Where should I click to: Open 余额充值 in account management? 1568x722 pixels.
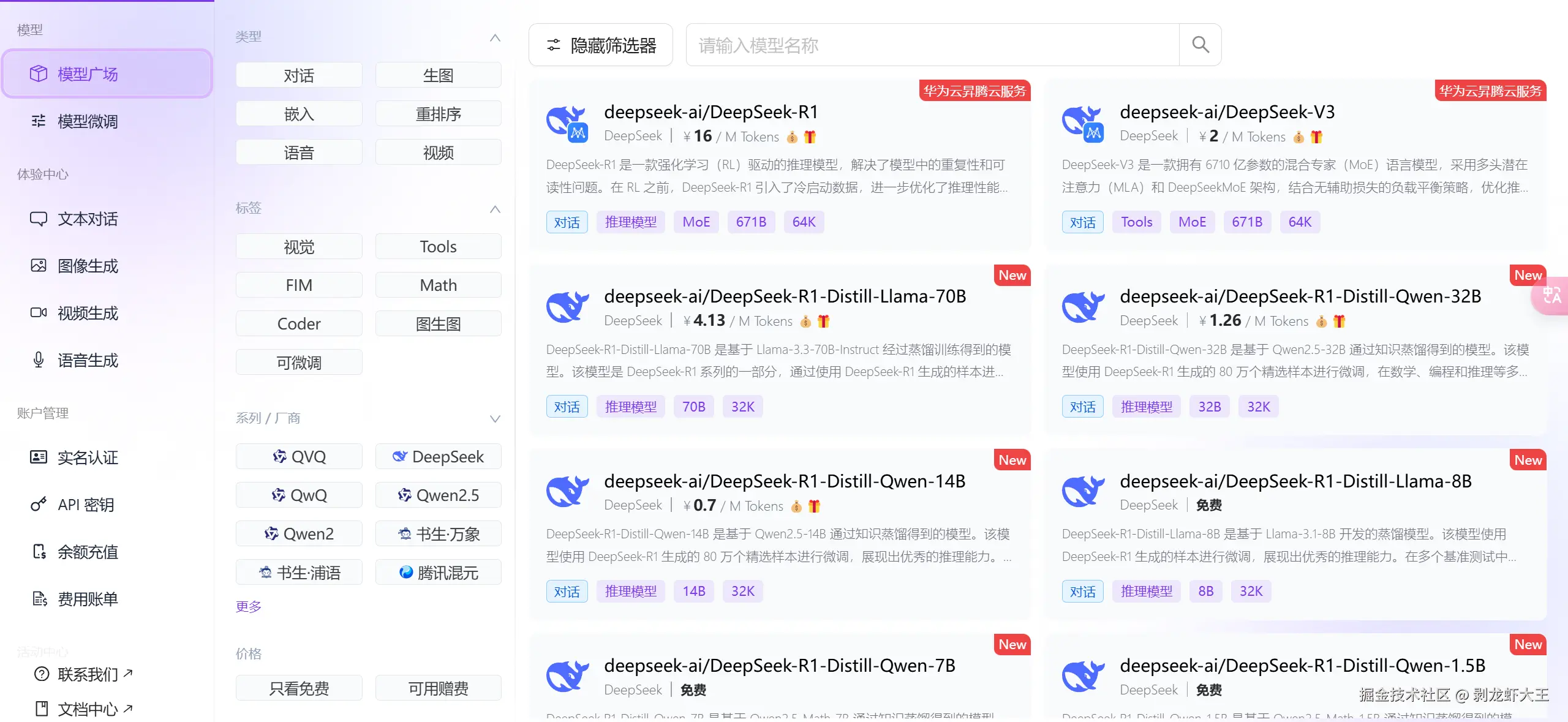coord(88,552)
